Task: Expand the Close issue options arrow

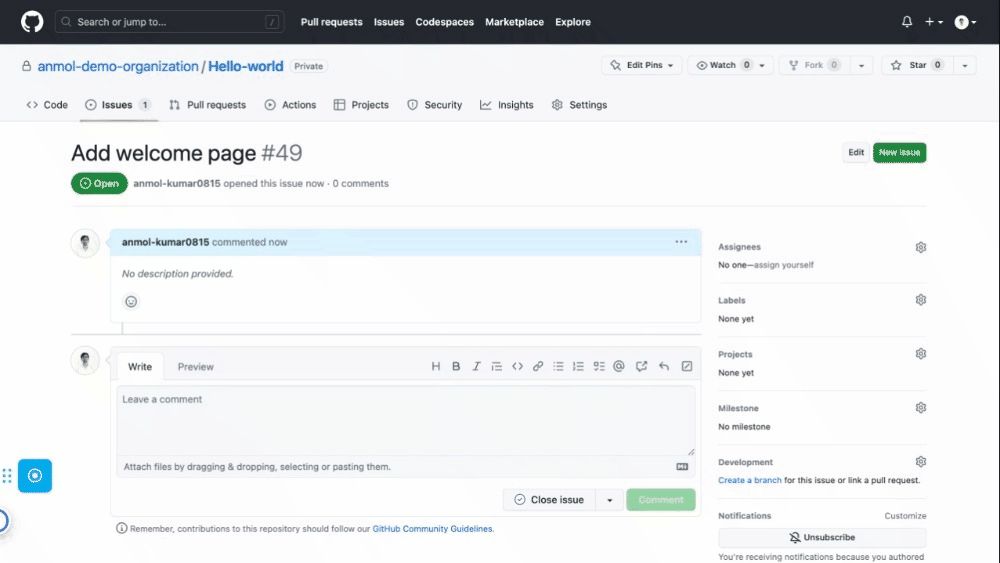Action: [610, 500]
